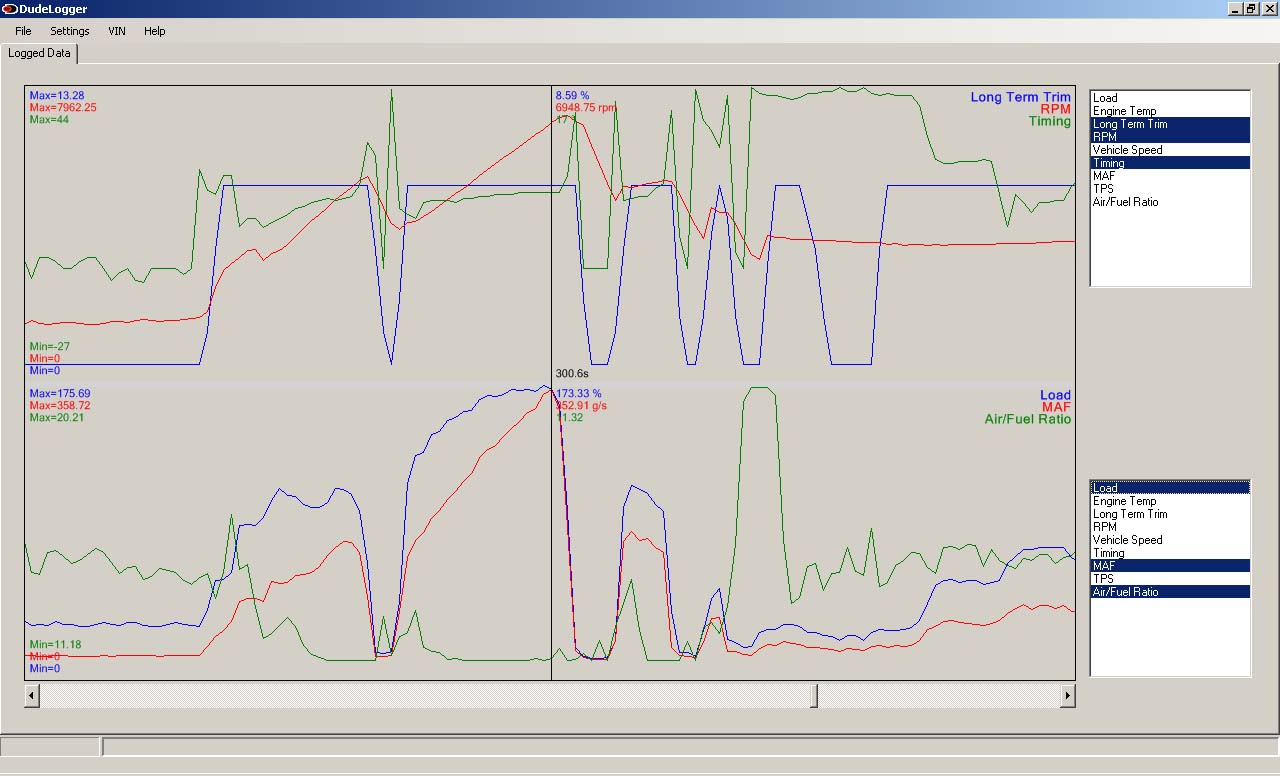Deselect MAF in the lower channel list

click(x=1104, y=566)
